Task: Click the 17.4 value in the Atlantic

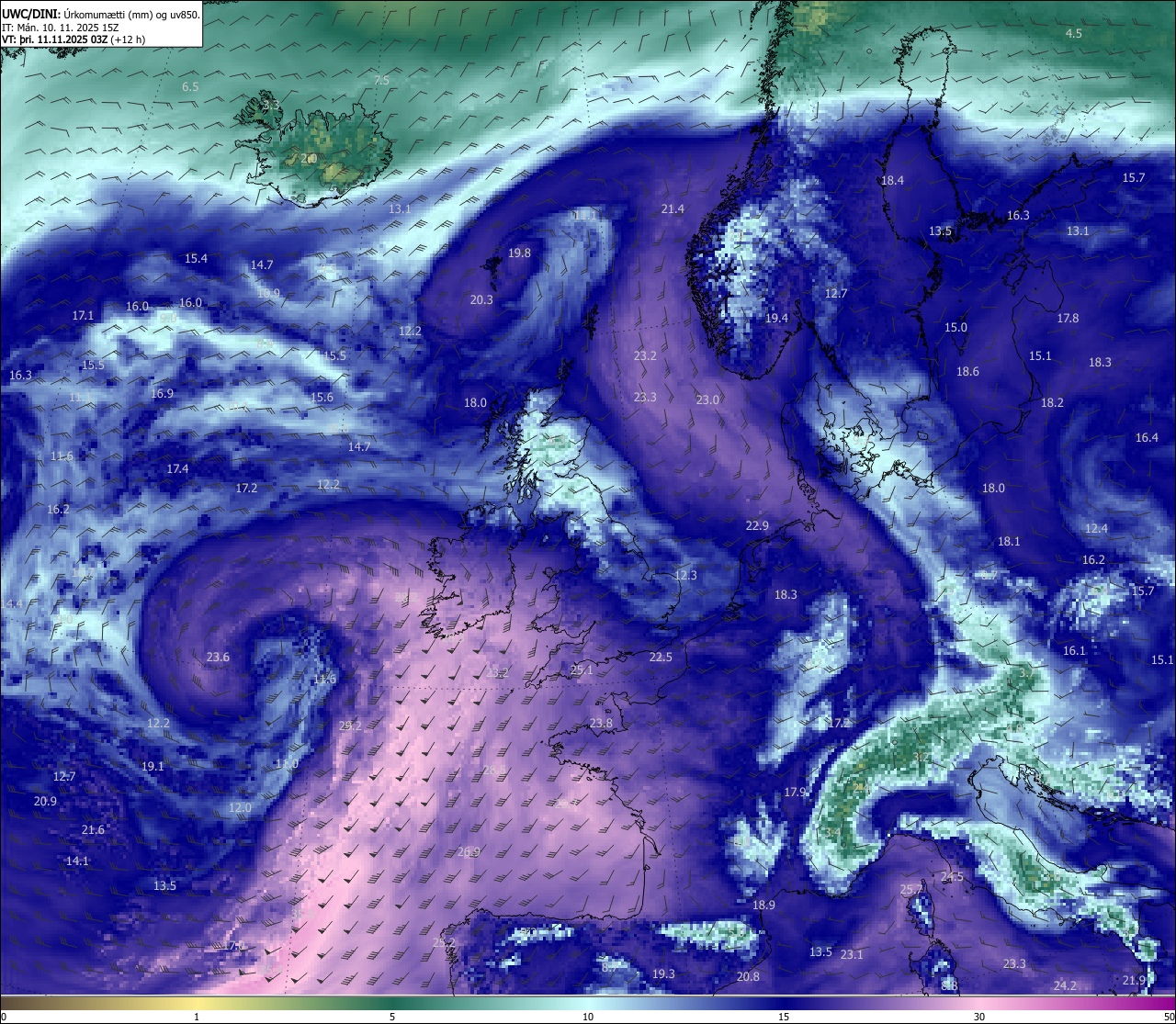Action: pyautogui.click(x=177, y=469)
